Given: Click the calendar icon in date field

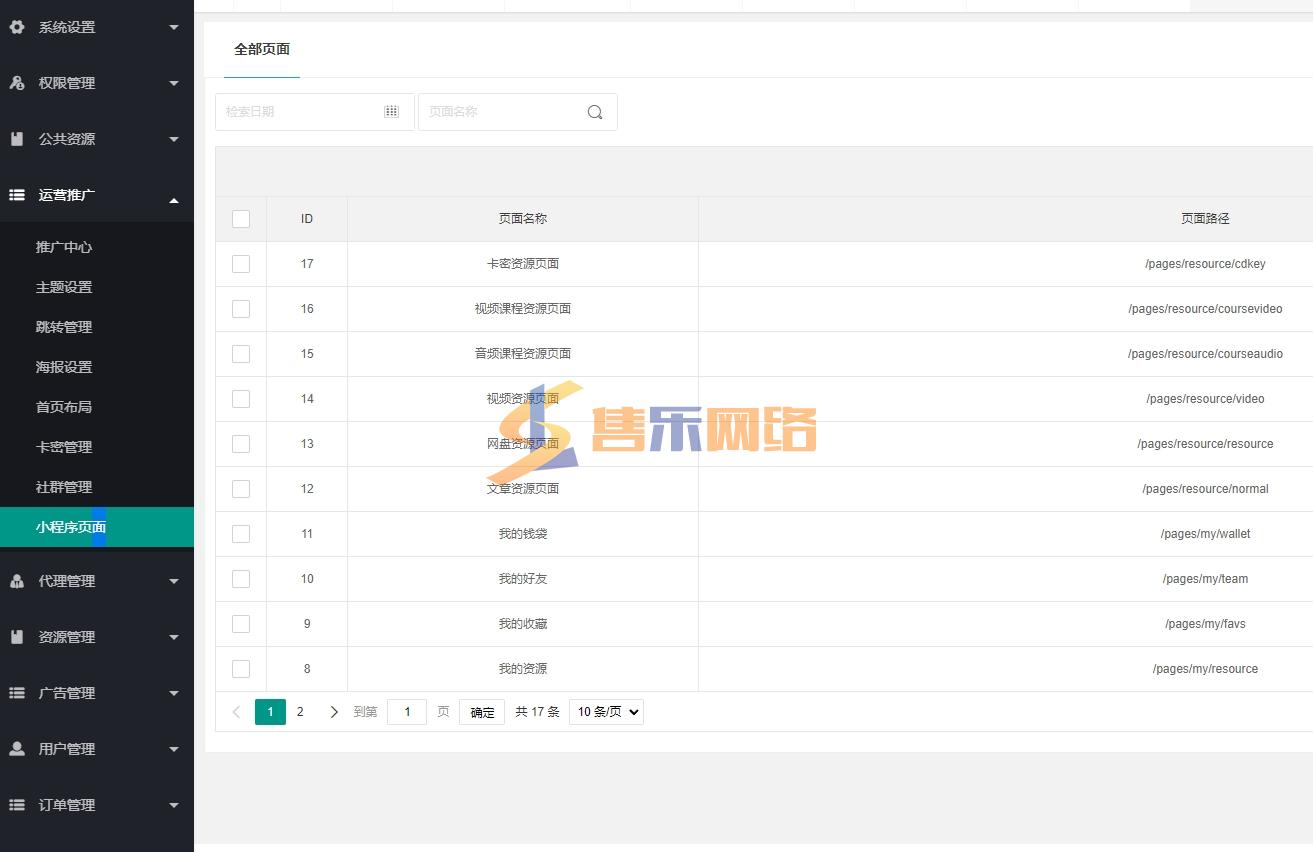Looking at the screenshot, I should [391, 112].
